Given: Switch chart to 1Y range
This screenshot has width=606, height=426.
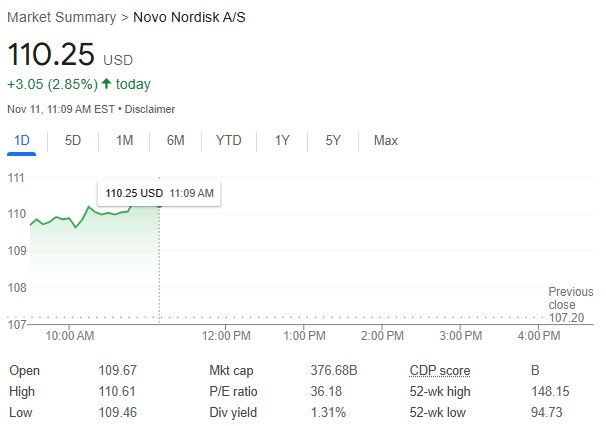Looking at the screenshot, I should coord(282,140).
